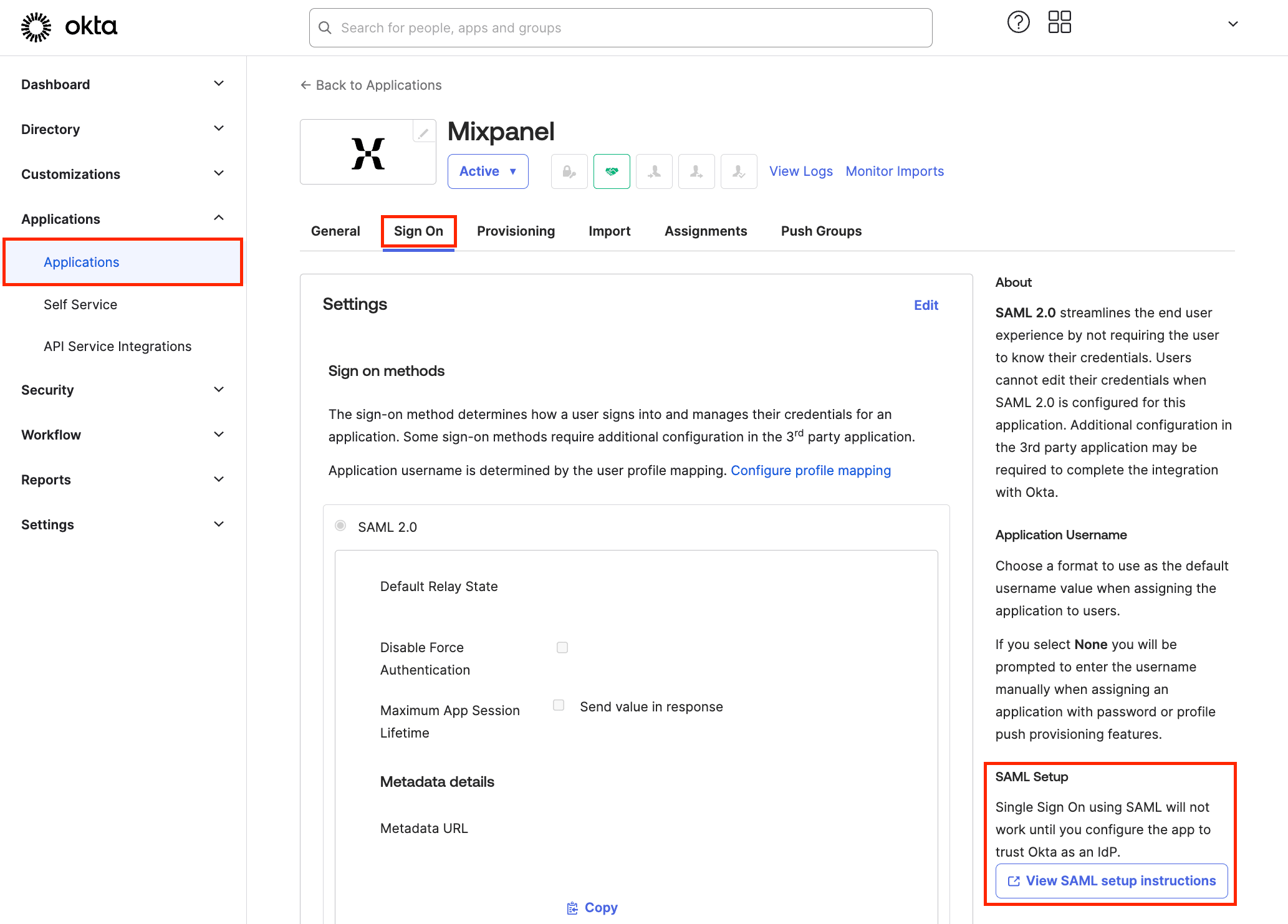Viewport: 1288px width, 924px height.
Task: Select the SAML 2.0 radio button
Action: tap(340, 526)
